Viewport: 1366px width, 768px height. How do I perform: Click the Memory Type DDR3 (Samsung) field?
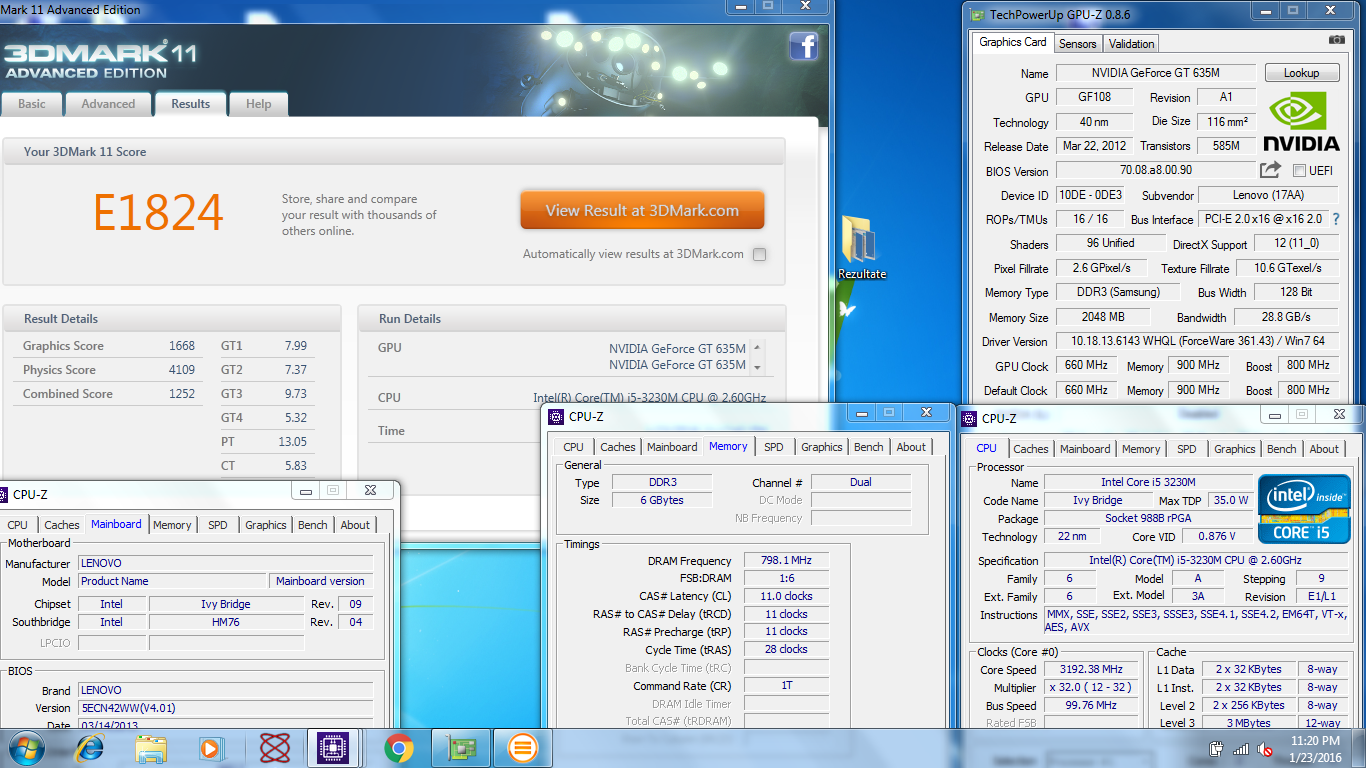(1118, 293)
